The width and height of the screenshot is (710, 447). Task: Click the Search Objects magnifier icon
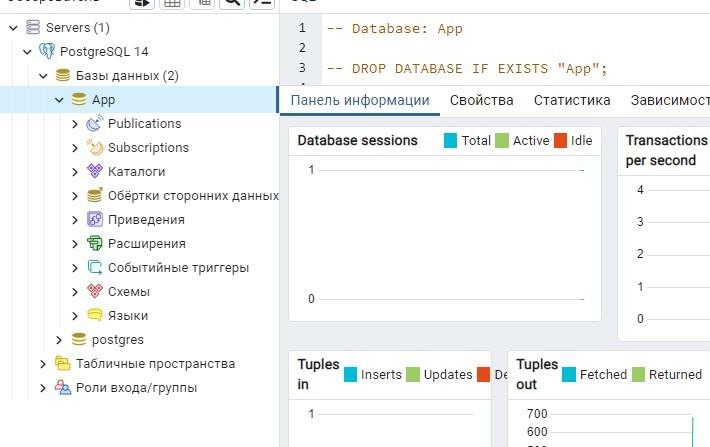pyautogui.click(x=232, y=3)
